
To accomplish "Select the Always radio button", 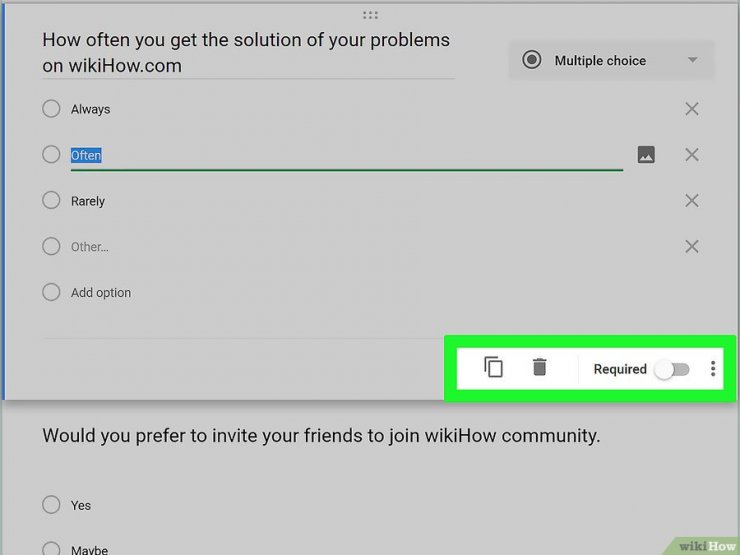I will point(51,109).
